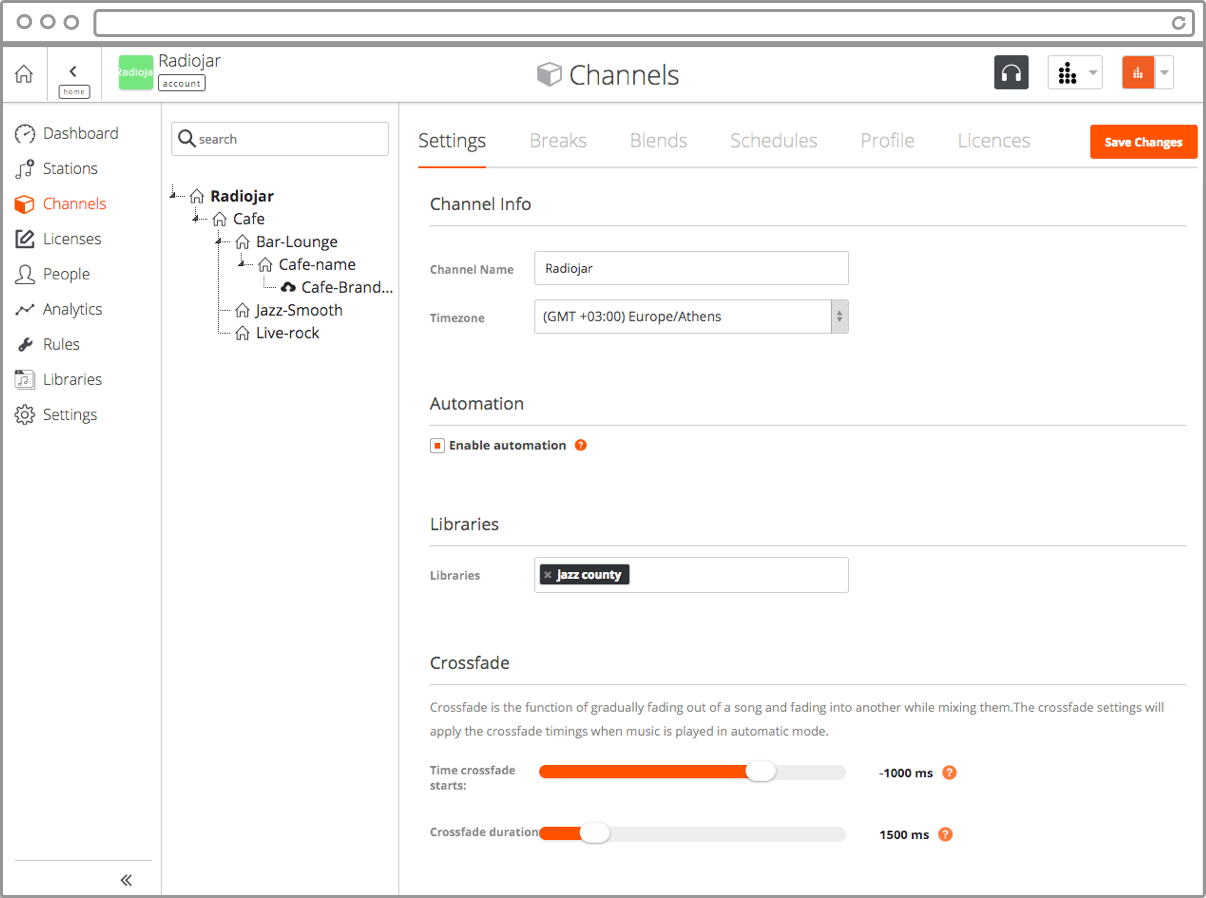Open People in the sidebar

pyautogui.click(x=66, y=273)
